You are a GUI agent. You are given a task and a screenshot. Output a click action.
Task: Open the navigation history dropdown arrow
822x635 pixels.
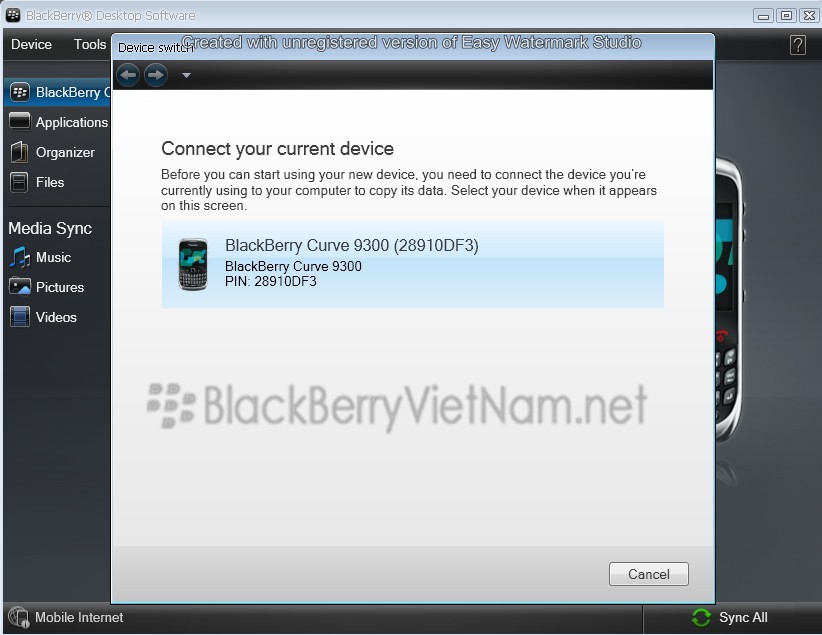pyautogui.click(x=186, y=76)
